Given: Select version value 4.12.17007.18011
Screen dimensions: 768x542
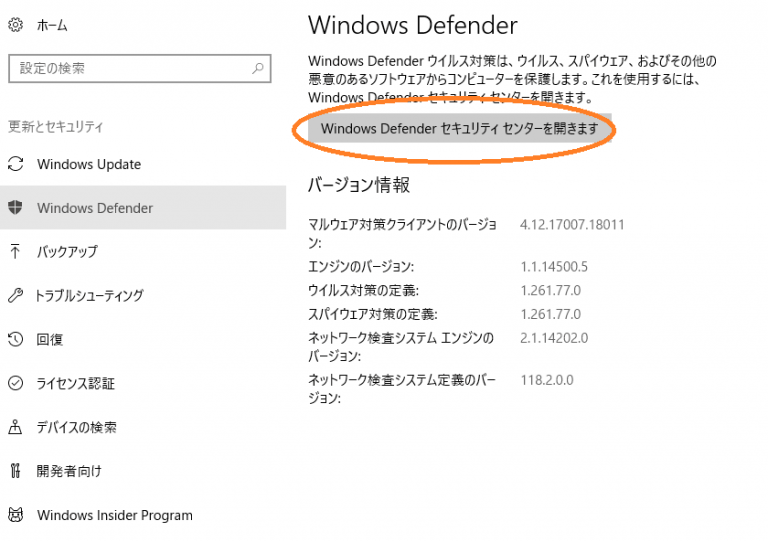Looking at the screenshot, I should point(572,225).
